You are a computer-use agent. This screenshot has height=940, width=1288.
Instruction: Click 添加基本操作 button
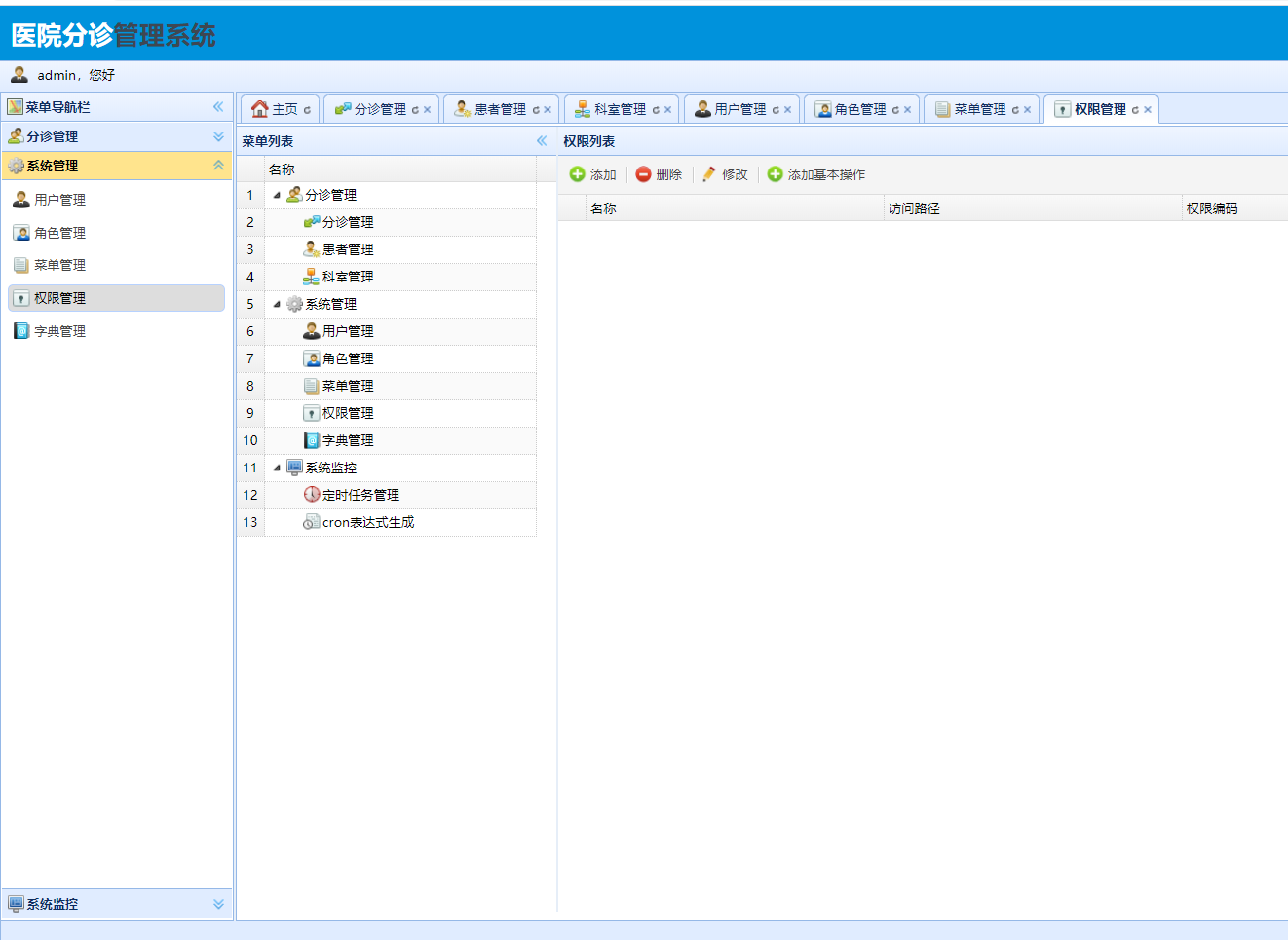pyautogui.click(x=815, y=174)
